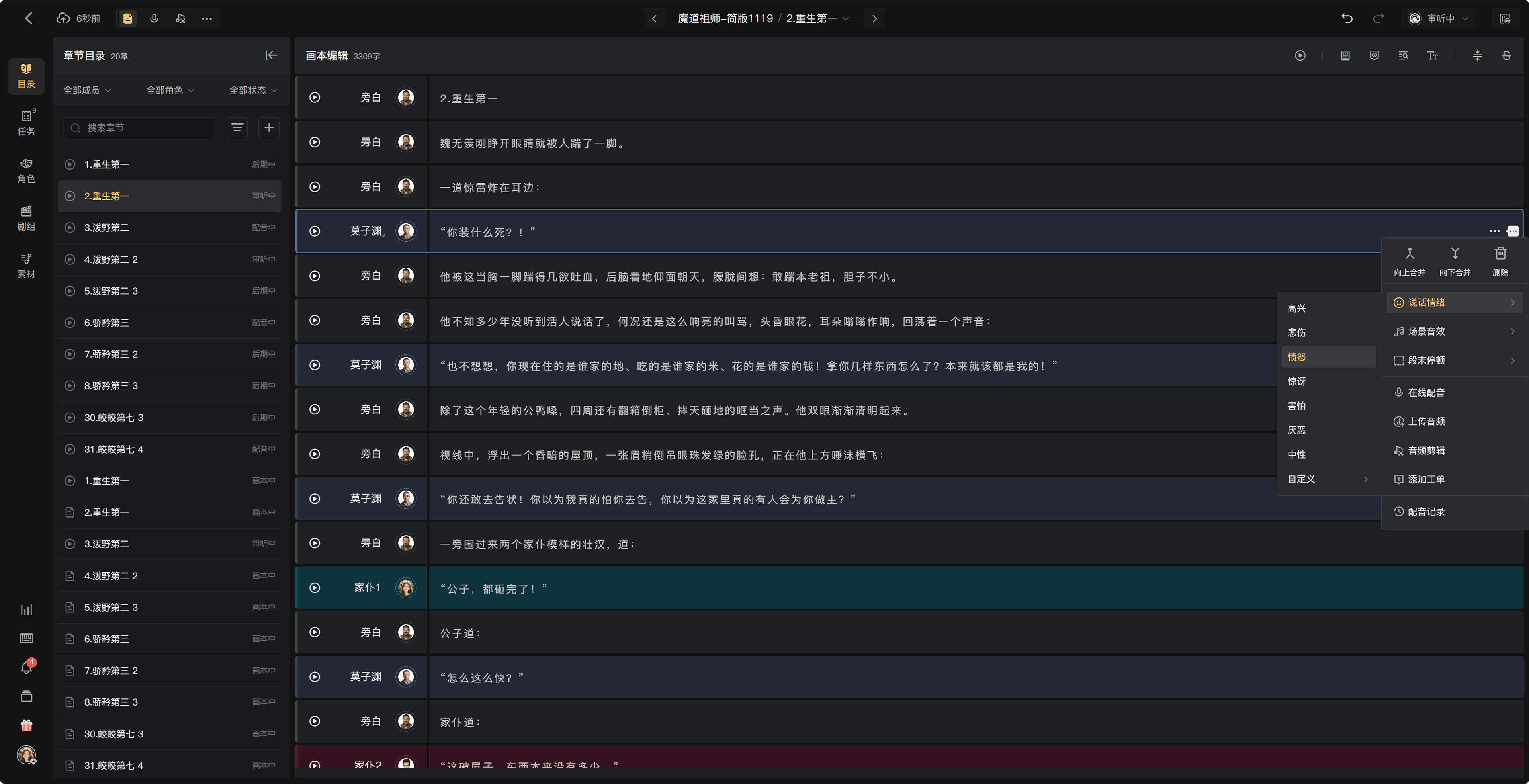Collapse the chapter directory panel

click(271, 55)
